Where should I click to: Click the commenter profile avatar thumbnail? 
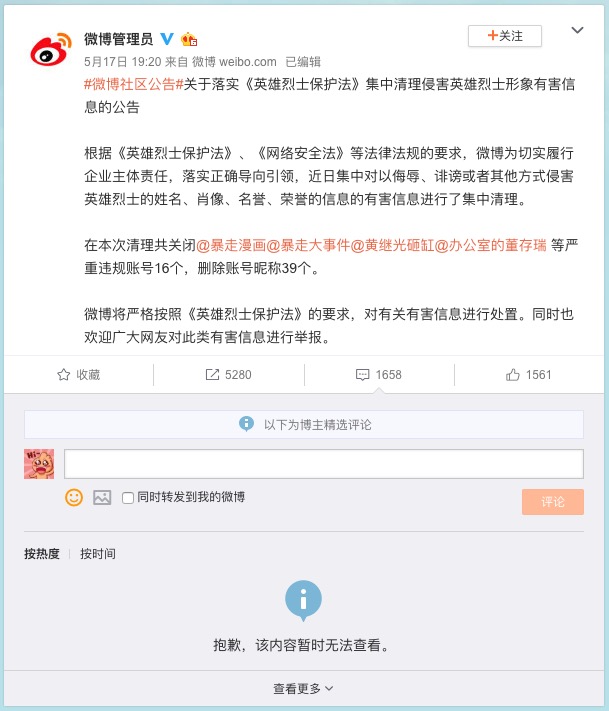tap(39, 464)
